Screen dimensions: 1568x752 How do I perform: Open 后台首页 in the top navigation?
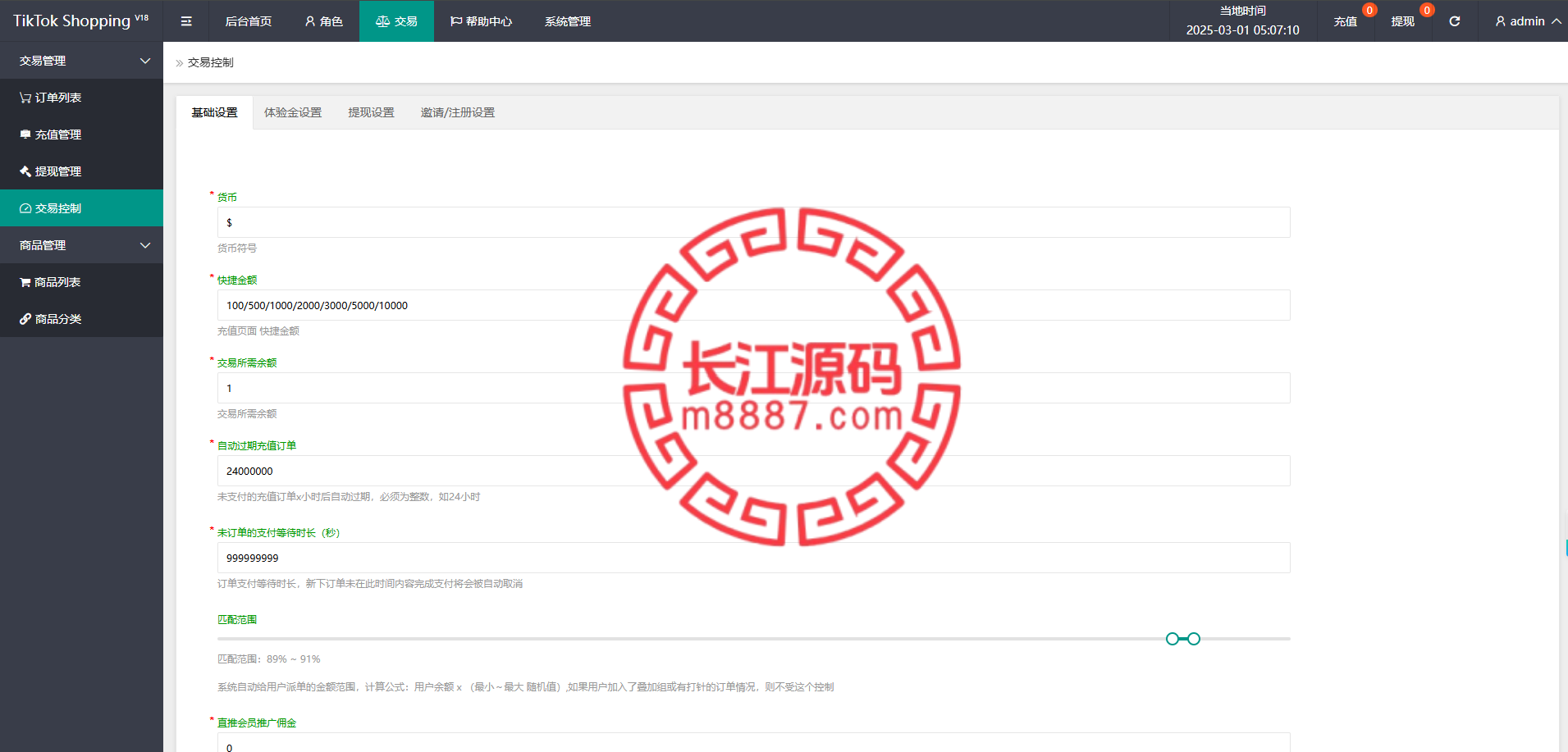[x=249, y=21]
